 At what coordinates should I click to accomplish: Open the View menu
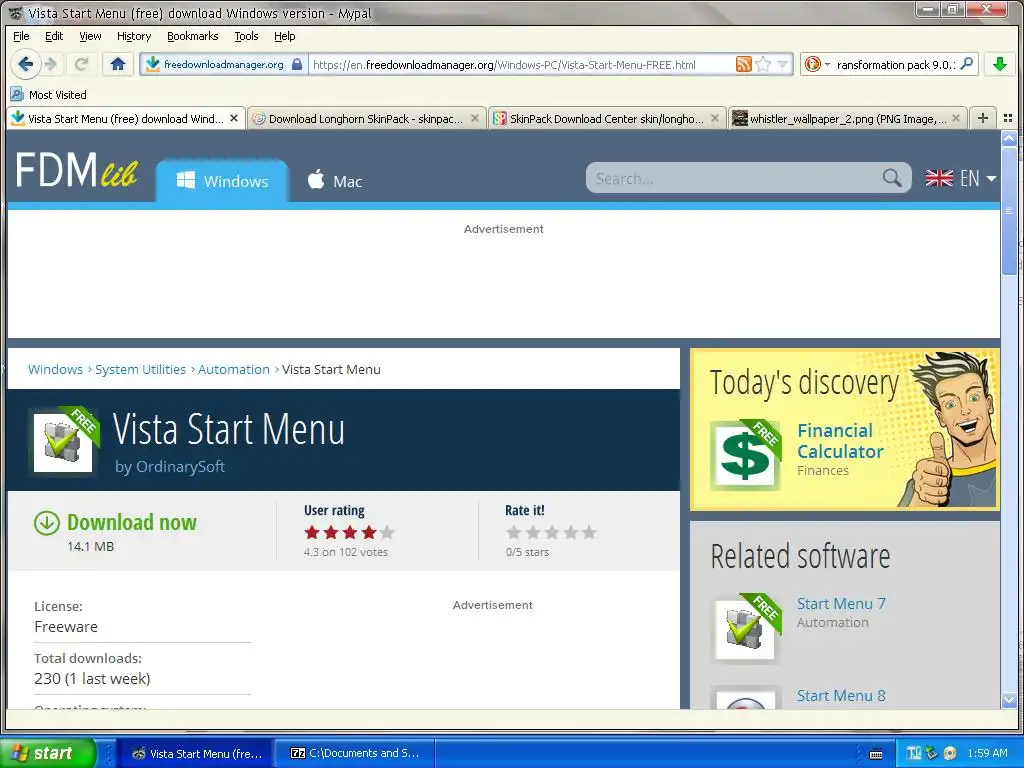[90, 36]
